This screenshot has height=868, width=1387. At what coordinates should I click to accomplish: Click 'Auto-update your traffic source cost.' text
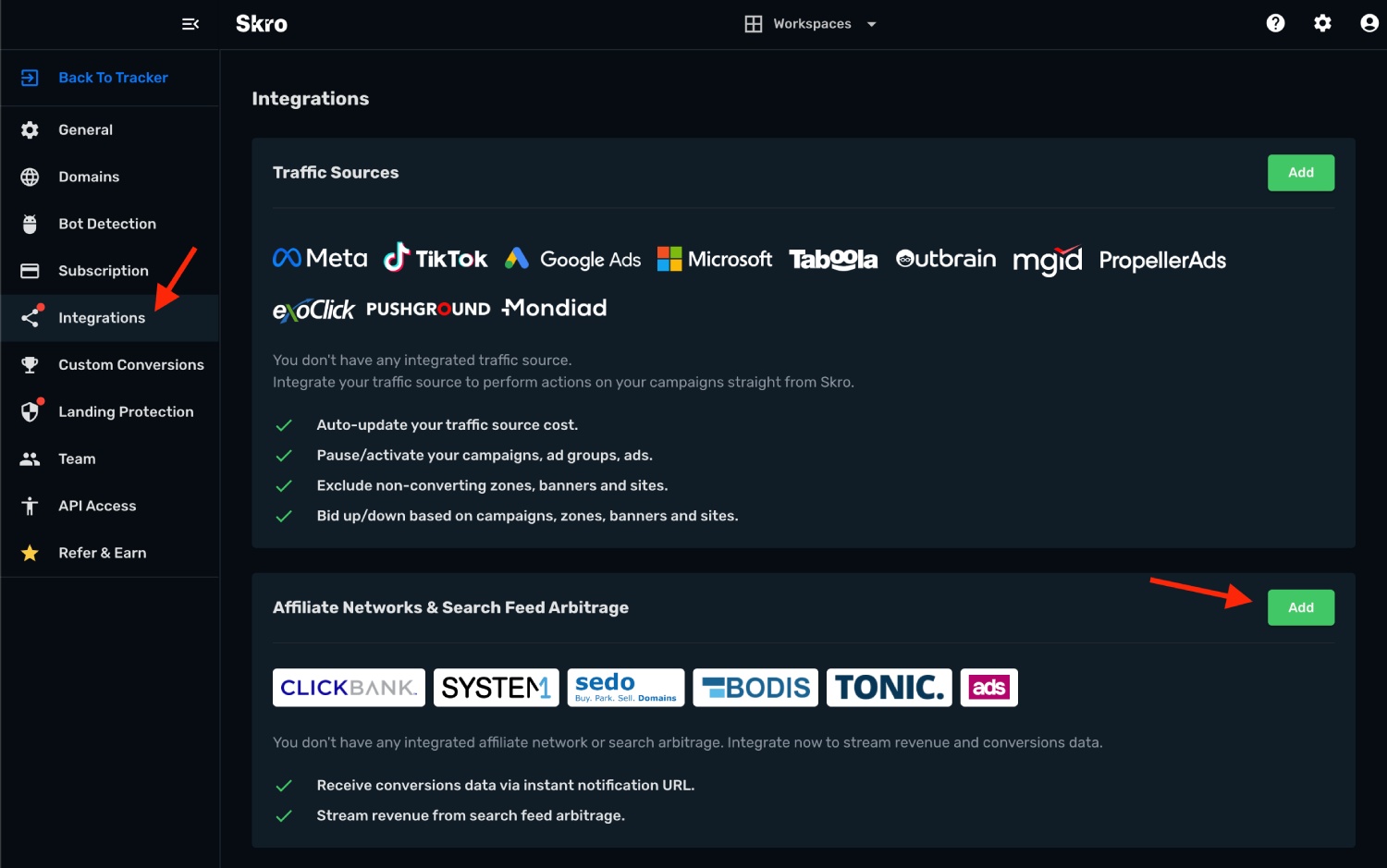(448, 425)
